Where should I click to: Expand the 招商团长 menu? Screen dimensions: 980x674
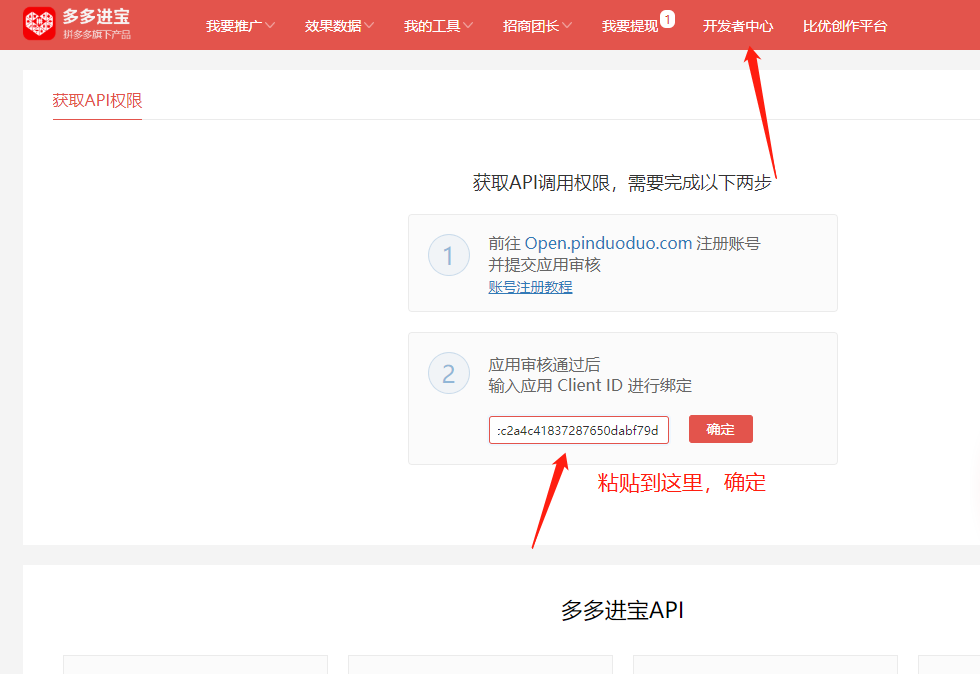point(537,26)
